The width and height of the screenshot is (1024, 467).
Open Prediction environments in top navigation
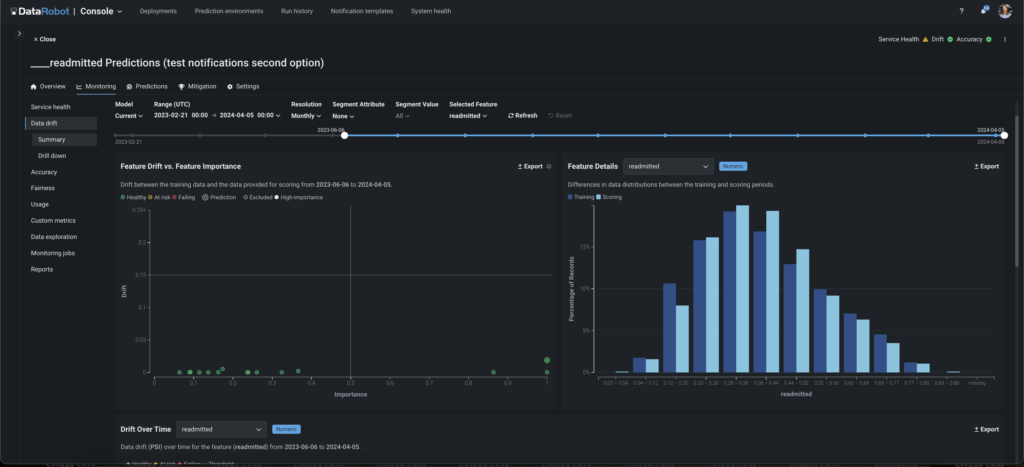229,11
